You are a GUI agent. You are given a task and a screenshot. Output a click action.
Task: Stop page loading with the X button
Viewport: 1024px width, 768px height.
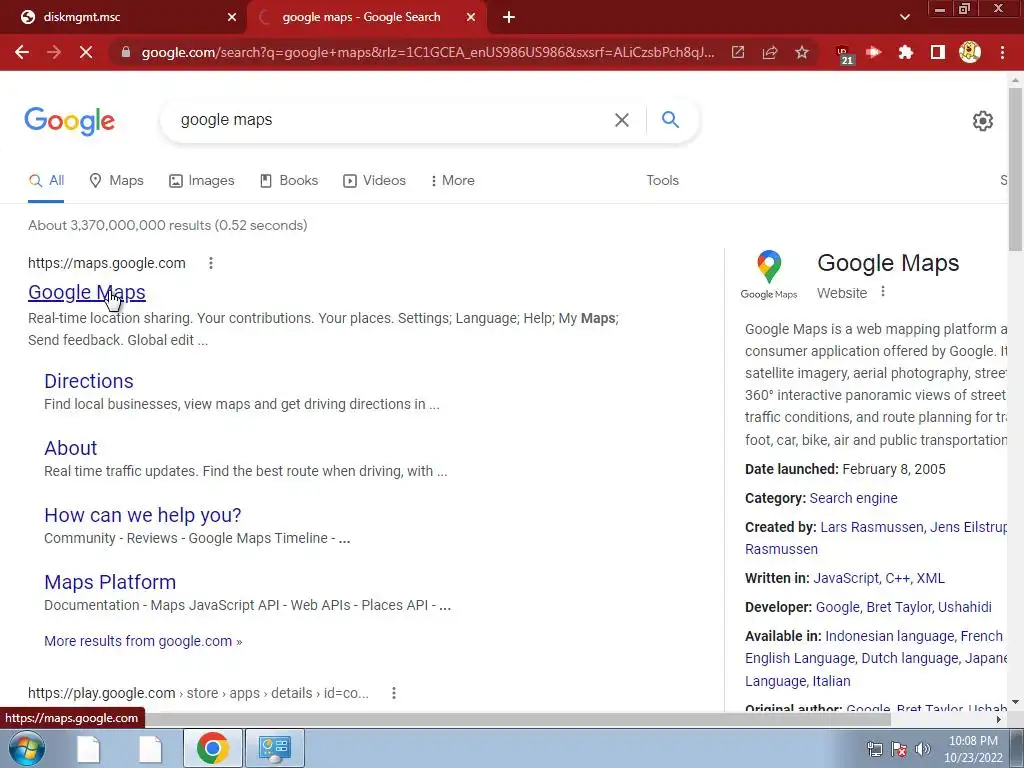point(86,52)
